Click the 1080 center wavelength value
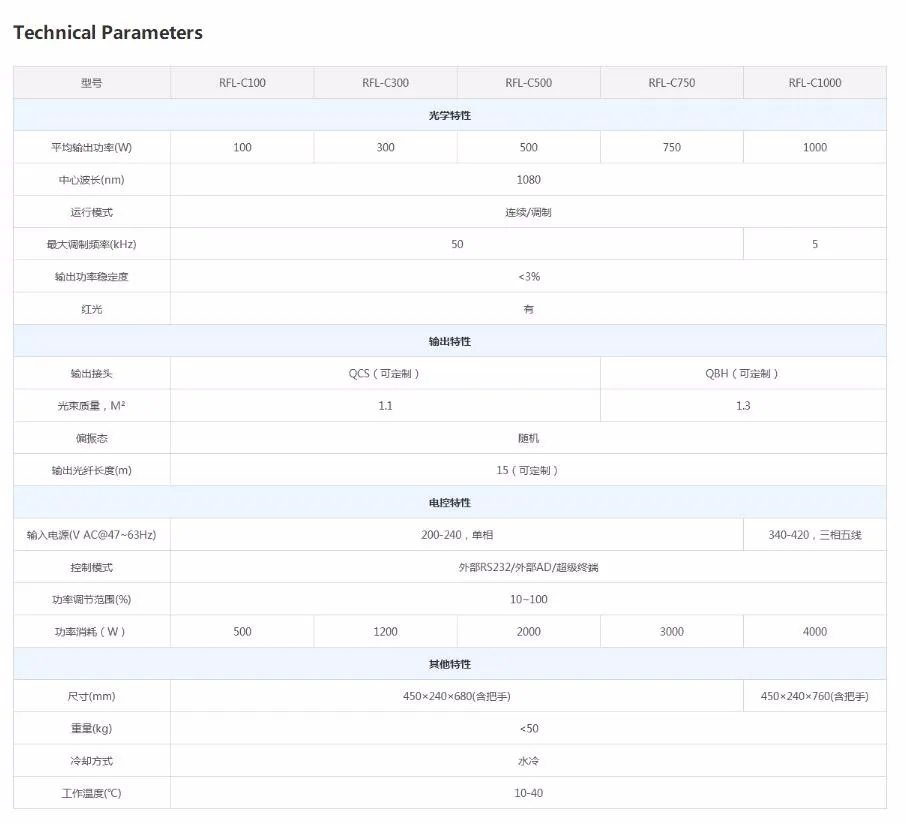The height and width of the screenshot is (824, 906). [x=529, y=180]
